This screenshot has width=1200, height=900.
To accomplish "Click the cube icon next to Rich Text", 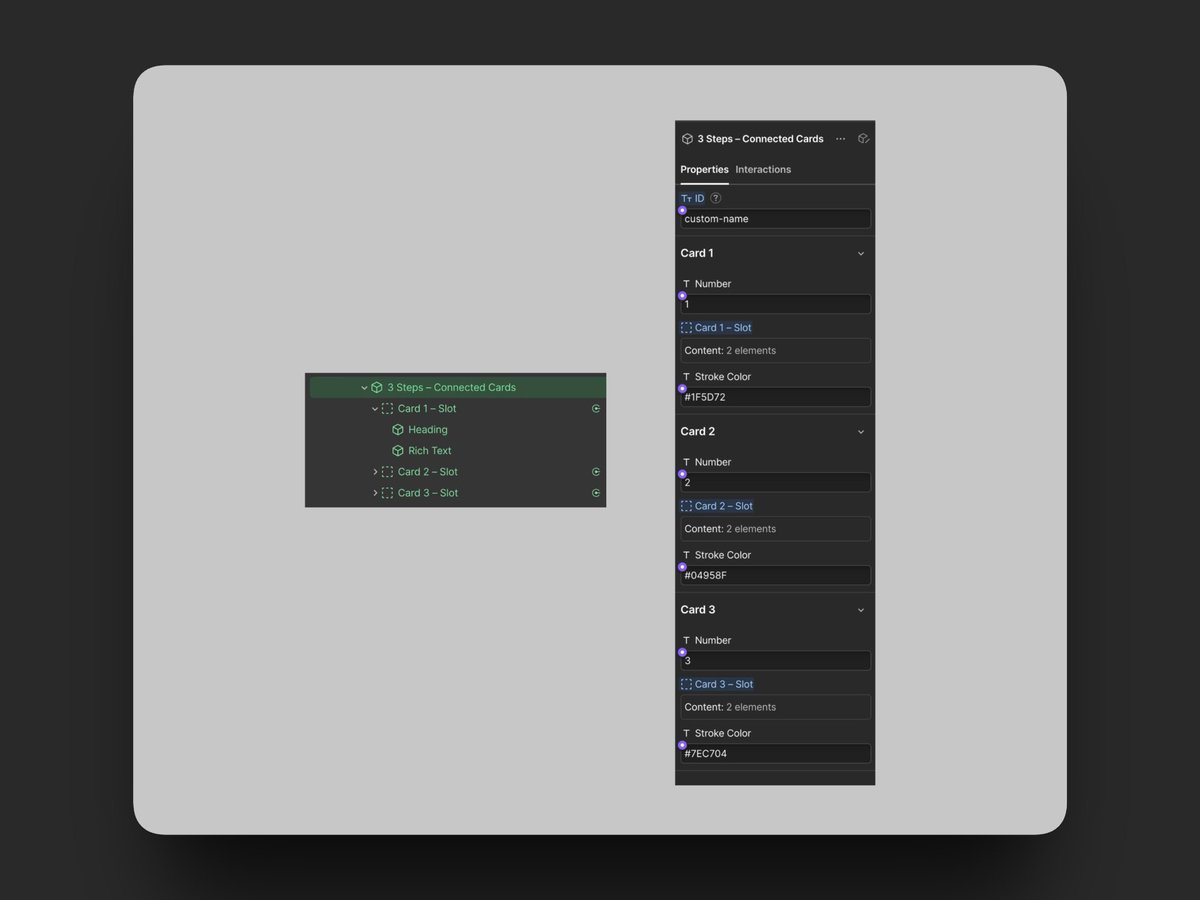I will [398, 450].
